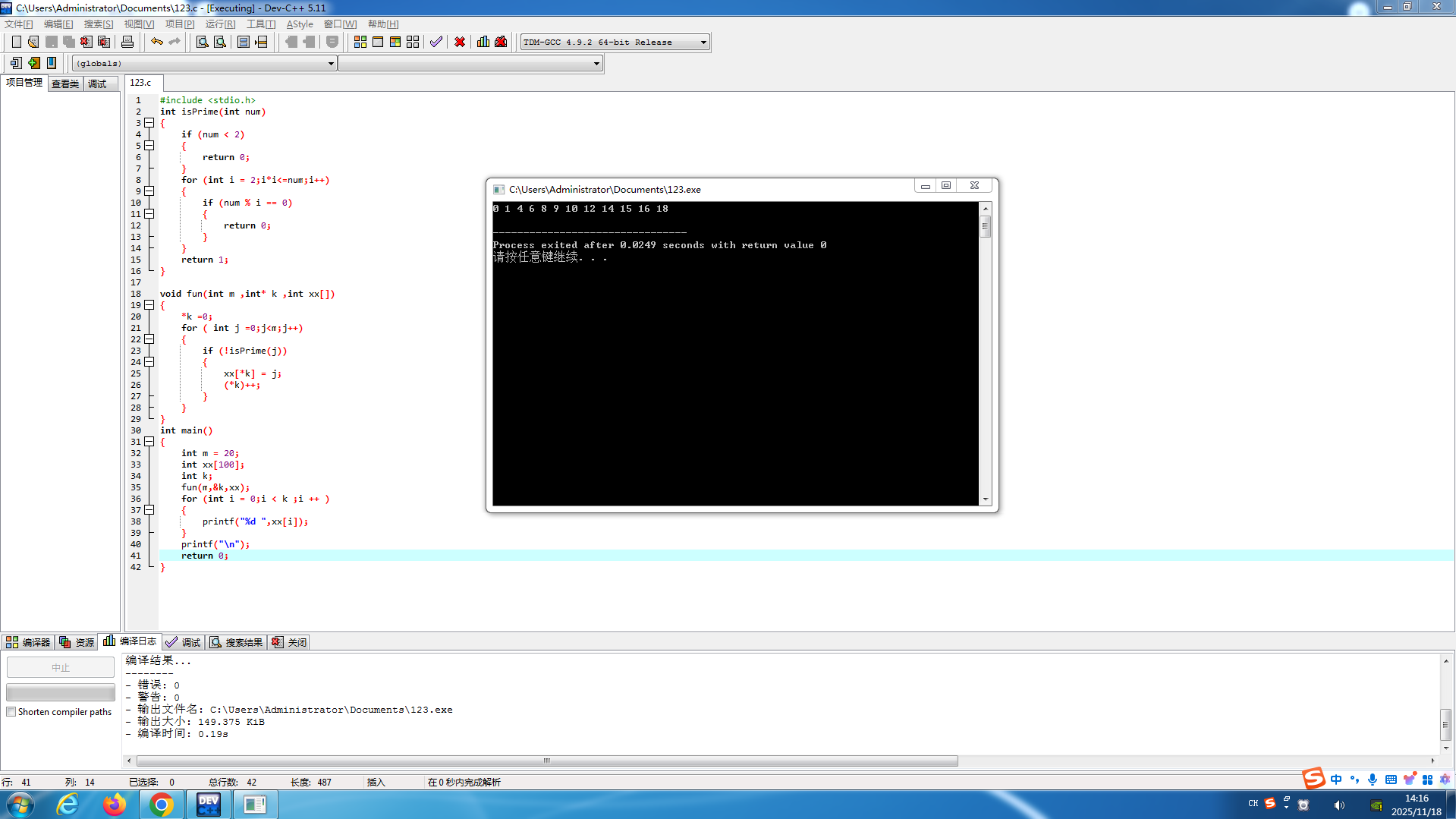The height and width of the screenshot is (819, 1456).
Task: Click the Delete profiling information icon
Action: pos(501,42)
